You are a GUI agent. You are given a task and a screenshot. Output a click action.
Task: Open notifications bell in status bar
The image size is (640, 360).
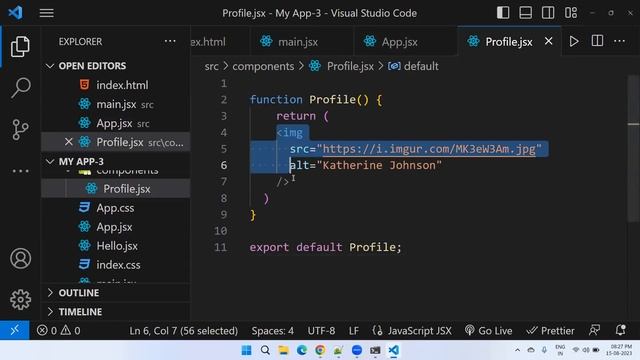pos(620,330)
